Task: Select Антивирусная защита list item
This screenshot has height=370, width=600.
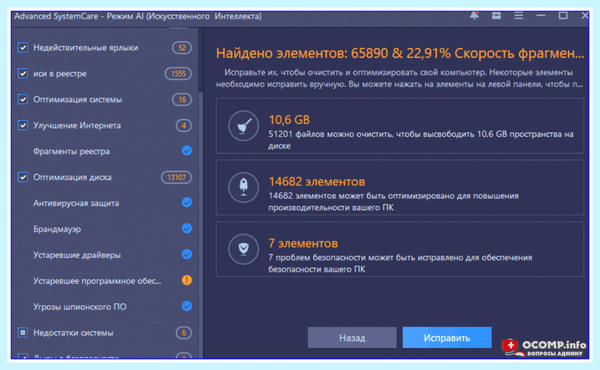Action: pos(76,203)
